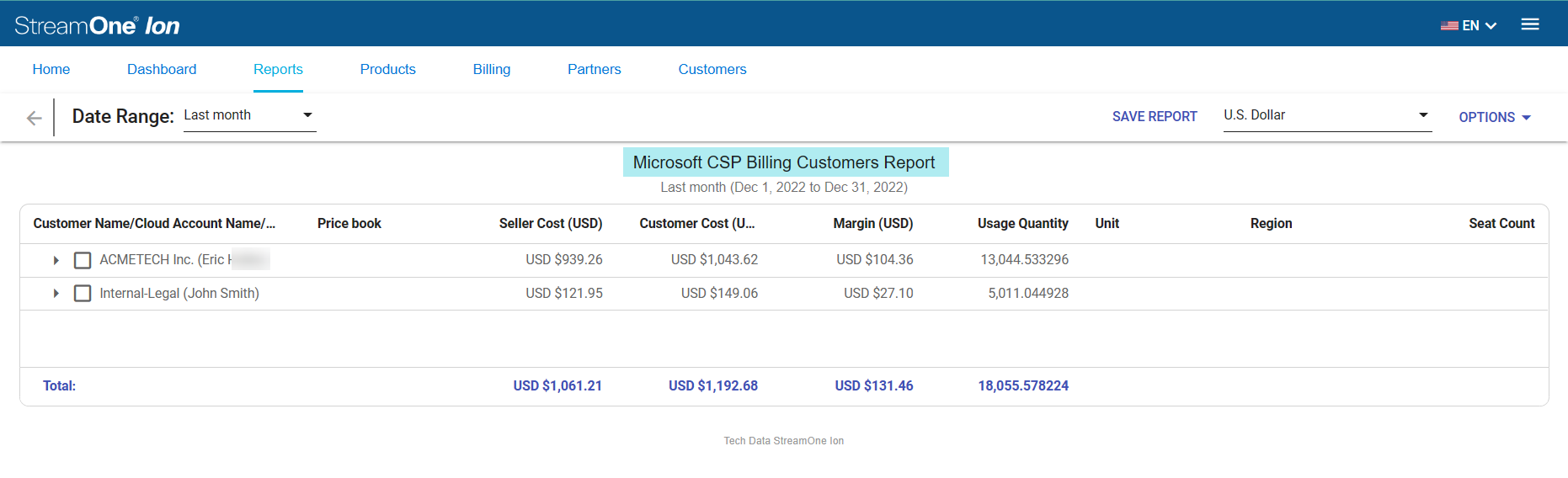Go to the Home tab

click(51, 69)
